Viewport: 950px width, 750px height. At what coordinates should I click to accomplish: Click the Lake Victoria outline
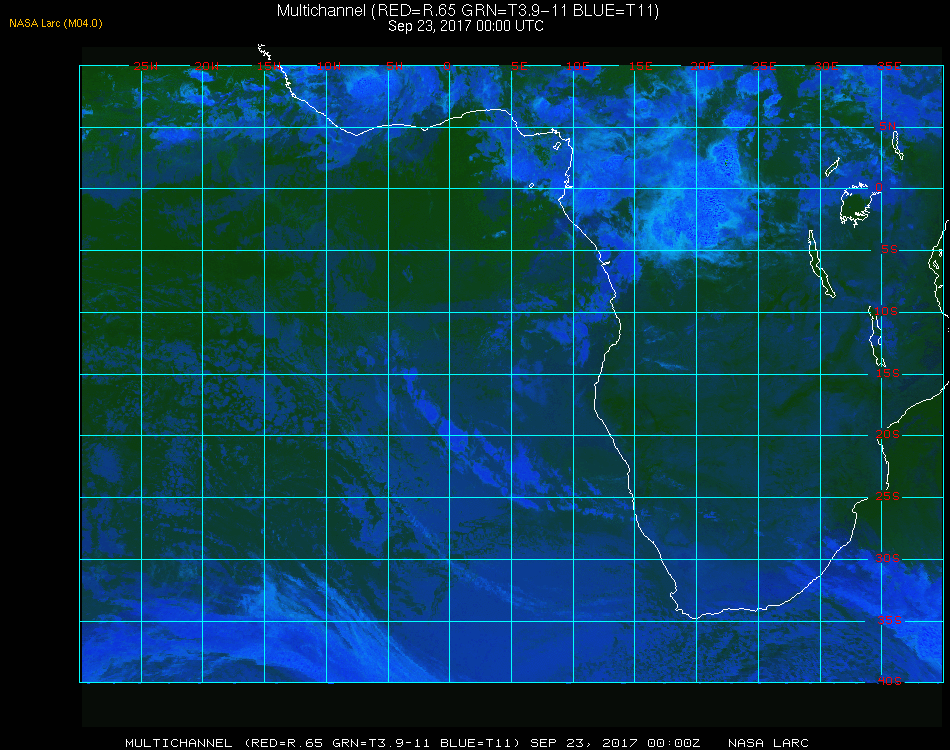(856, 204)
